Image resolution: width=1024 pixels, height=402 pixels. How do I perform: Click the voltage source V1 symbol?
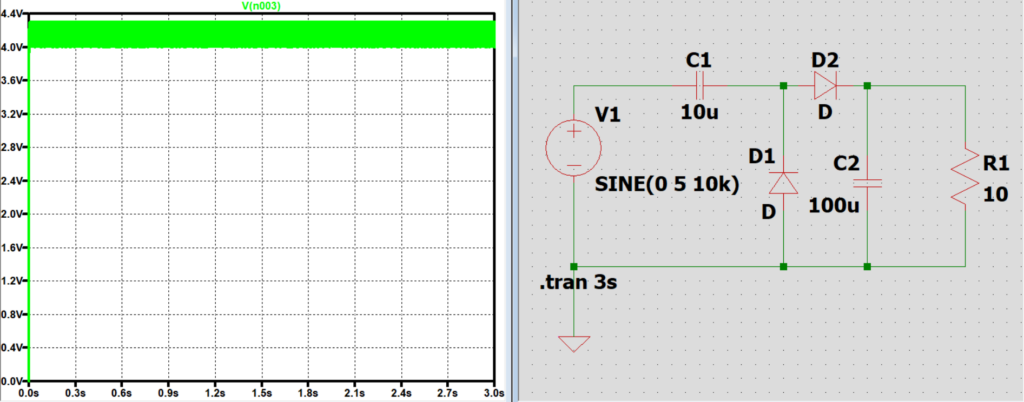pos(573,148)
